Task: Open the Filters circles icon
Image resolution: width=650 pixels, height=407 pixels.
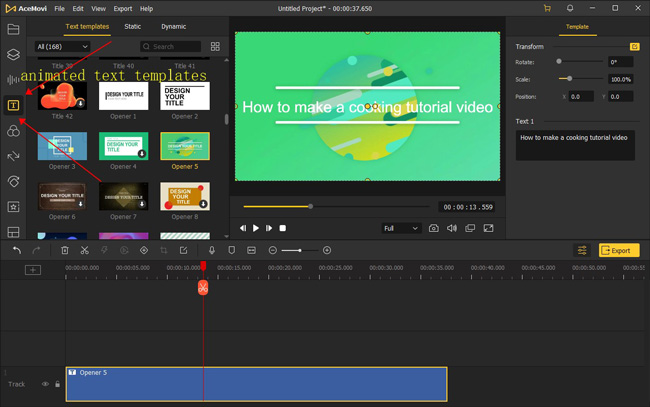Action: [13, 131]
